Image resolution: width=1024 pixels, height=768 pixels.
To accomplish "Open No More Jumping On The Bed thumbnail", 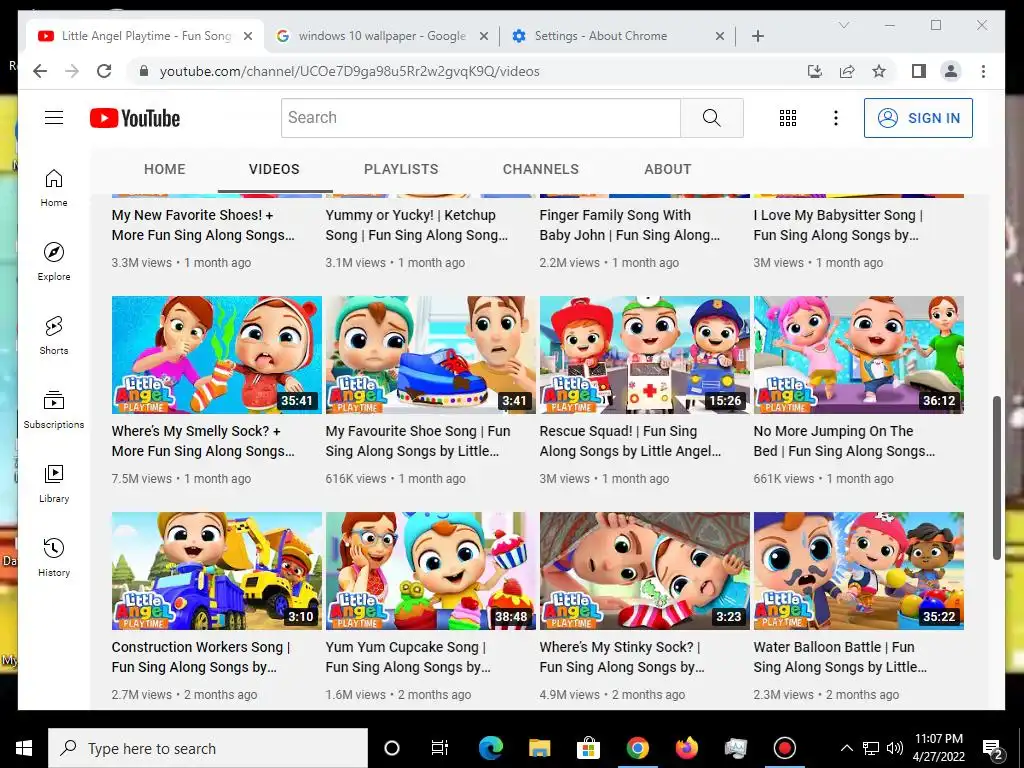I will tap(859, 355).
